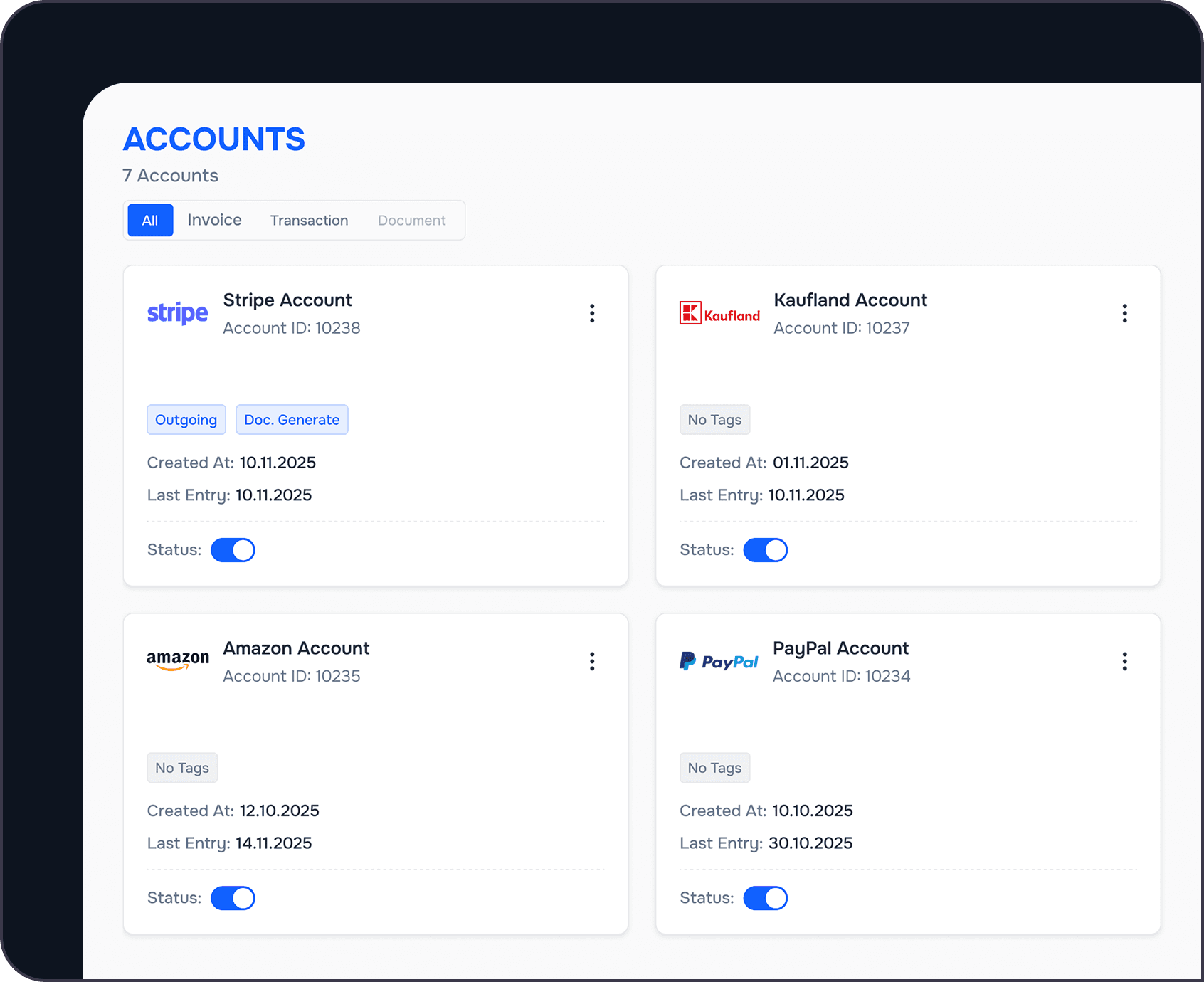Click the Stripe logo icon
Image resolution: width=1204 pixels, height=982 pixels.
[x=177, y=313]
